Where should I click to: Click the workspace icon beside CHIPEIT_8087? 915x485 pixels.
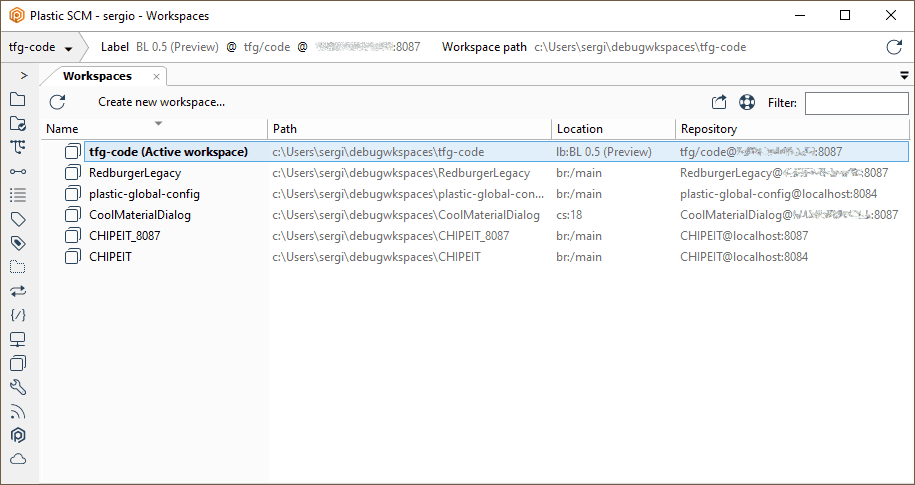coord(72,236)
